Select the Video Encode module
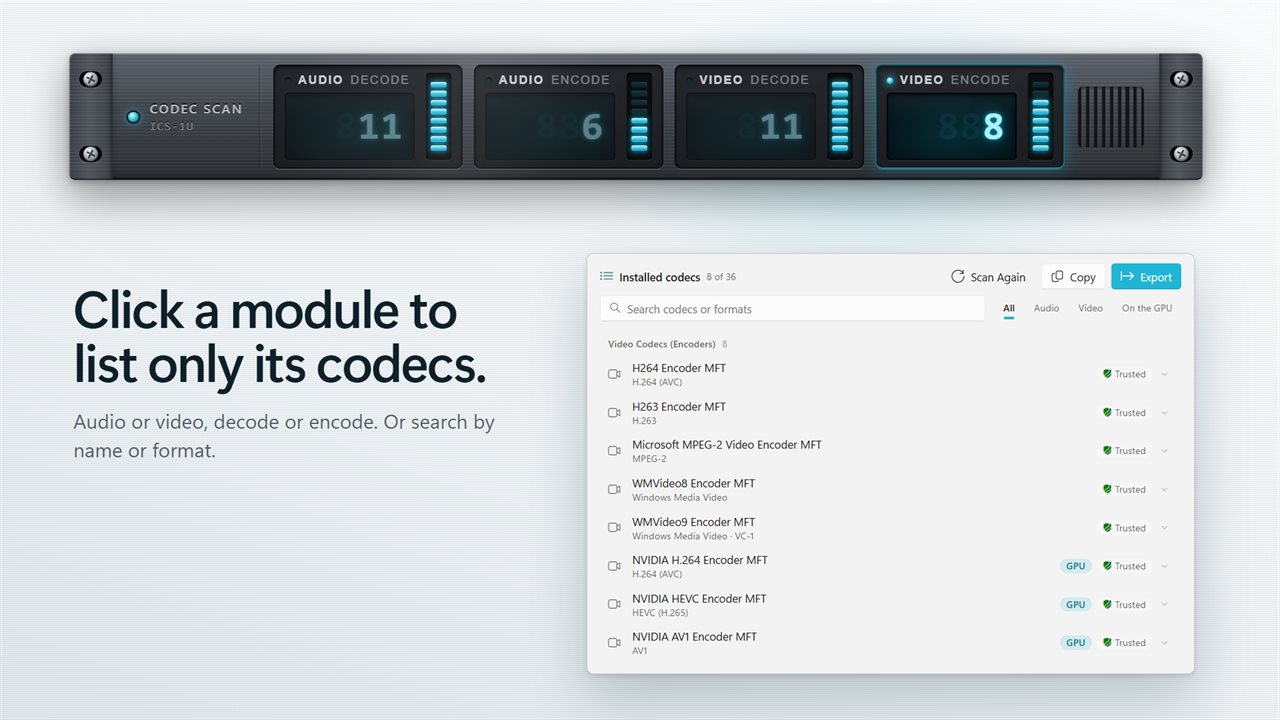 point(970,117)
